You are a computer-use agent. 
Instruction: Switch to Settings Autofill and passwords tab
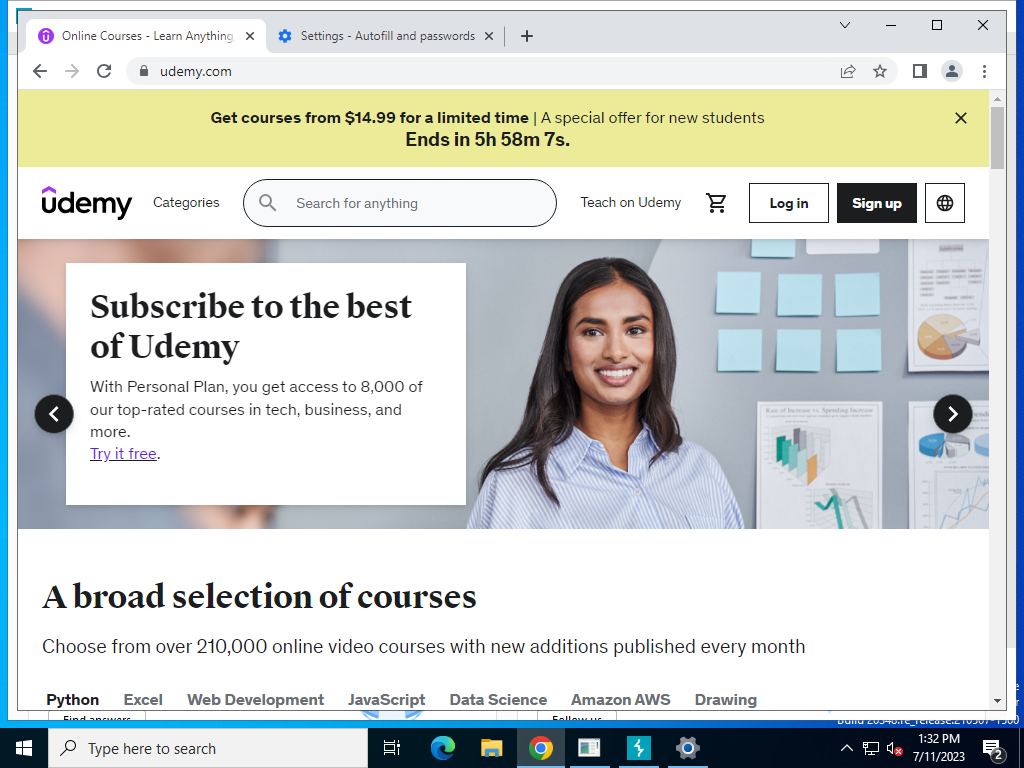(x=385, y=37)
